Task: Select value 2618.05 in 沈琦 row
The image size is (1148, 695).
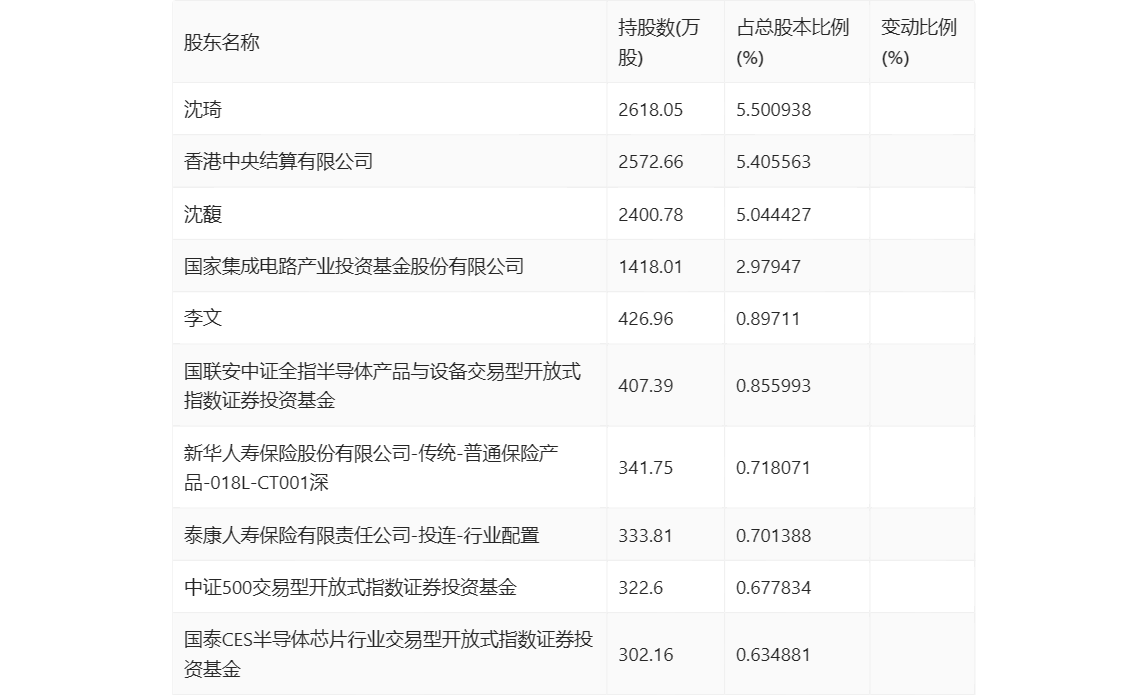Action: [x=650, y=110]
